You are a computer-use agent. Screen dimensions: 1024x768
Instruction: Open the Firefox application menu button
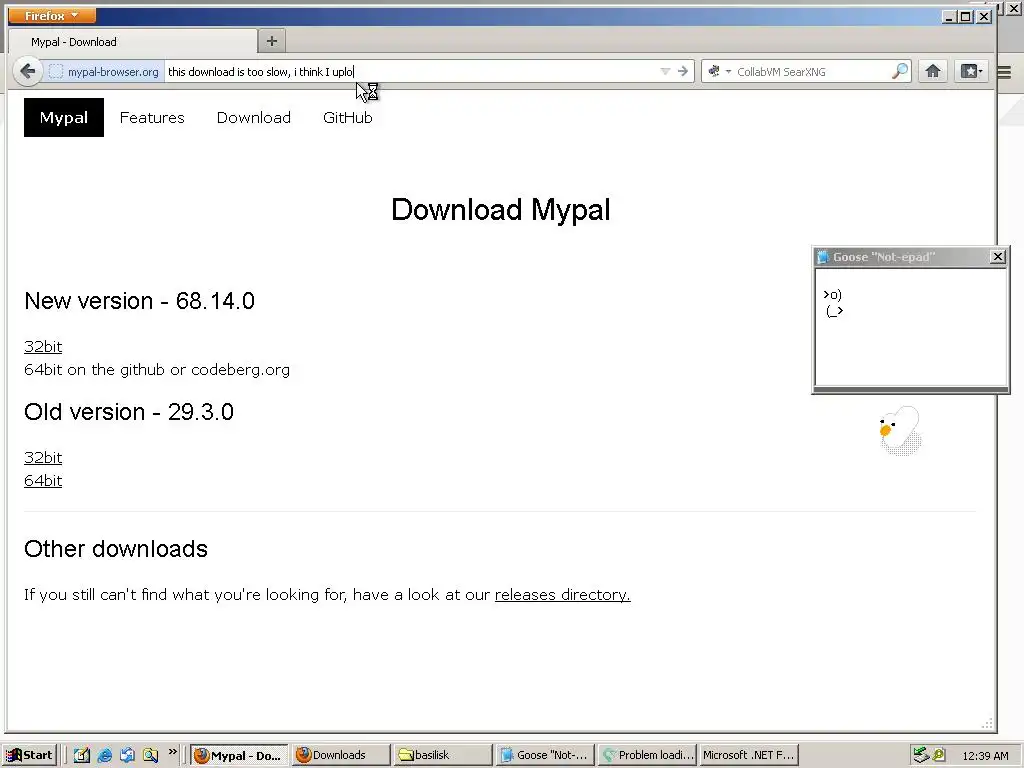pyautogui.click(x=52, y=15)
